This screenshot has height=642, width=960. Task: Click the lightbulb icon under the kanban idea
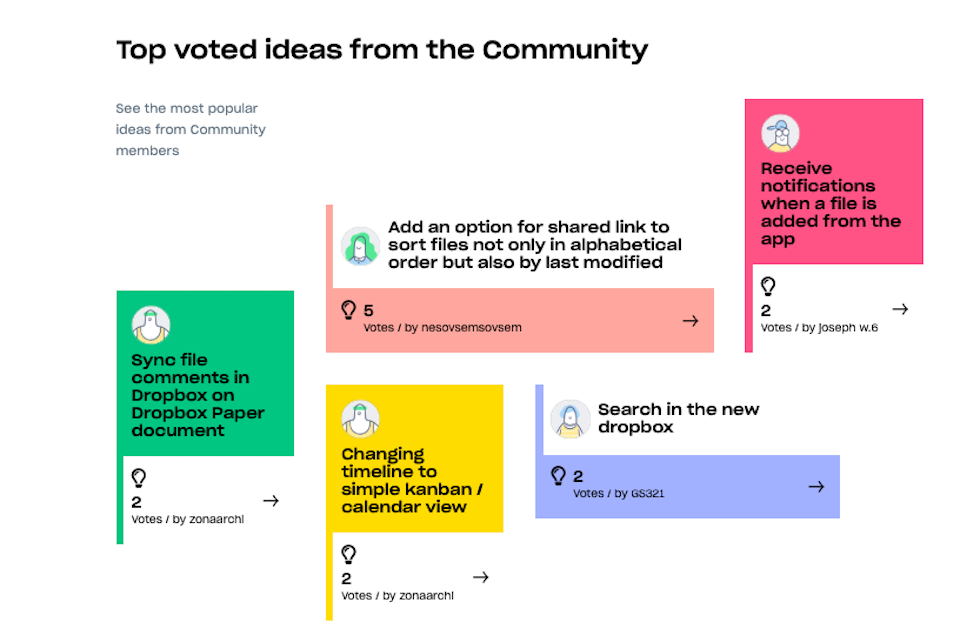point(349,554)
